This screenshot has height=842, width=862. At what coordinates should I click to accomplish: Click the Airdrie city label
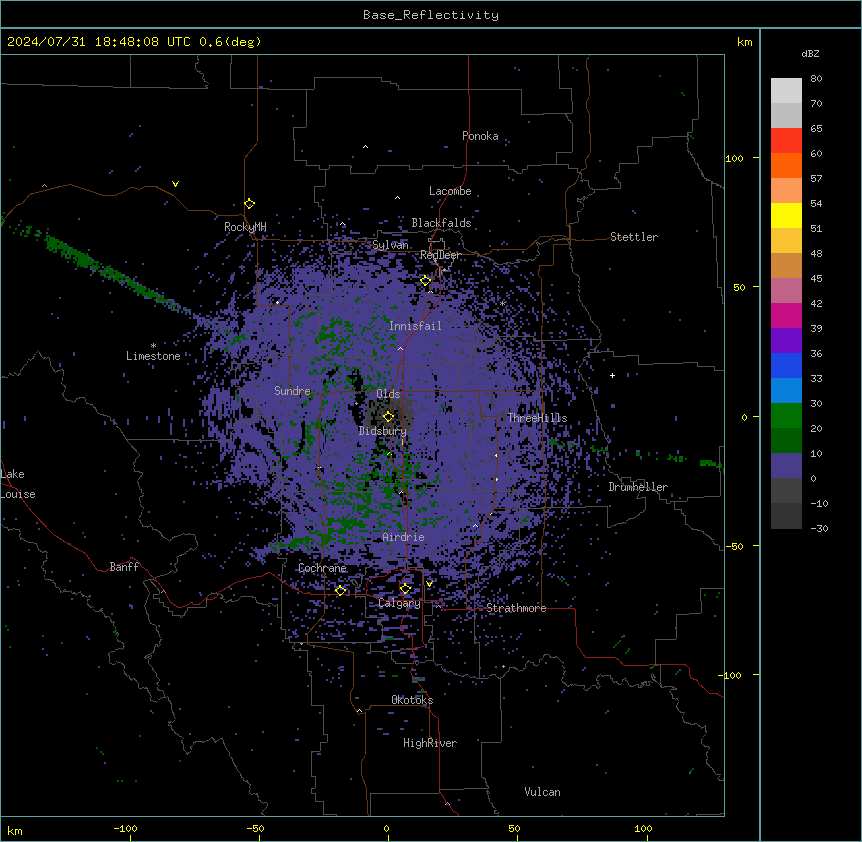[404, 537]
